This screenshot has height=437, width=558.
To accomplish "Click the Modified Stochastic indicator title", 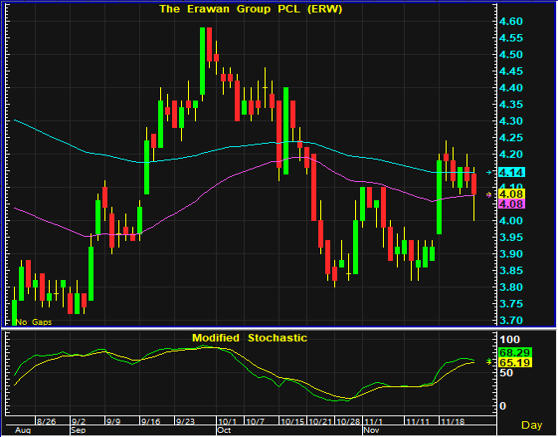I will point(249,338).
